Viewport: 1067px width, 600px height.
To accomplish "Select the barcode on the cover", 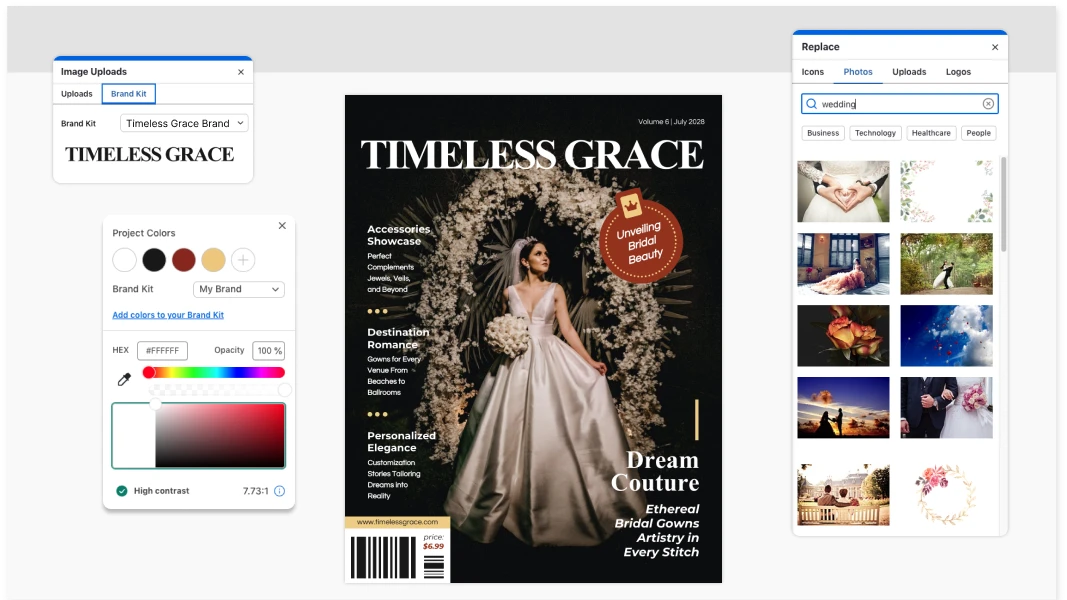I will (383, 558).
